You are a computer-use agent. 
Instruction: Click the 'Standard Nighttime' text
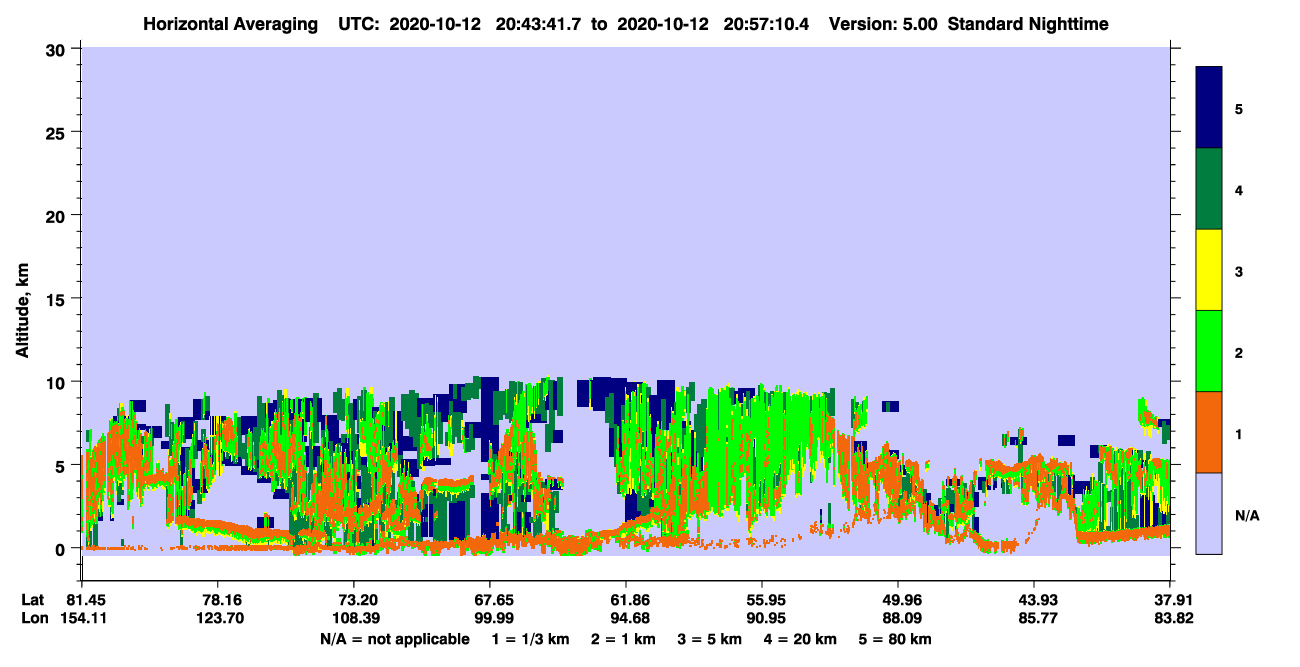pos(1028,24)
